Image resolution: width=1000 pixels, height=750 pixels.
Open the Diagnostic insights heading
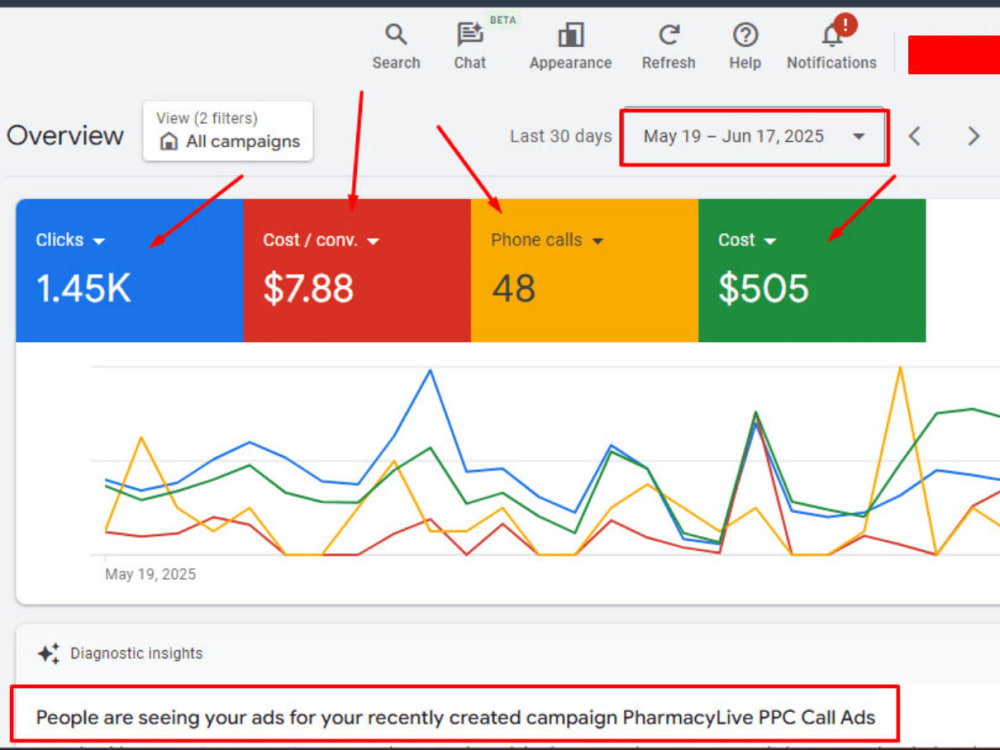click(x=136, y=654)
